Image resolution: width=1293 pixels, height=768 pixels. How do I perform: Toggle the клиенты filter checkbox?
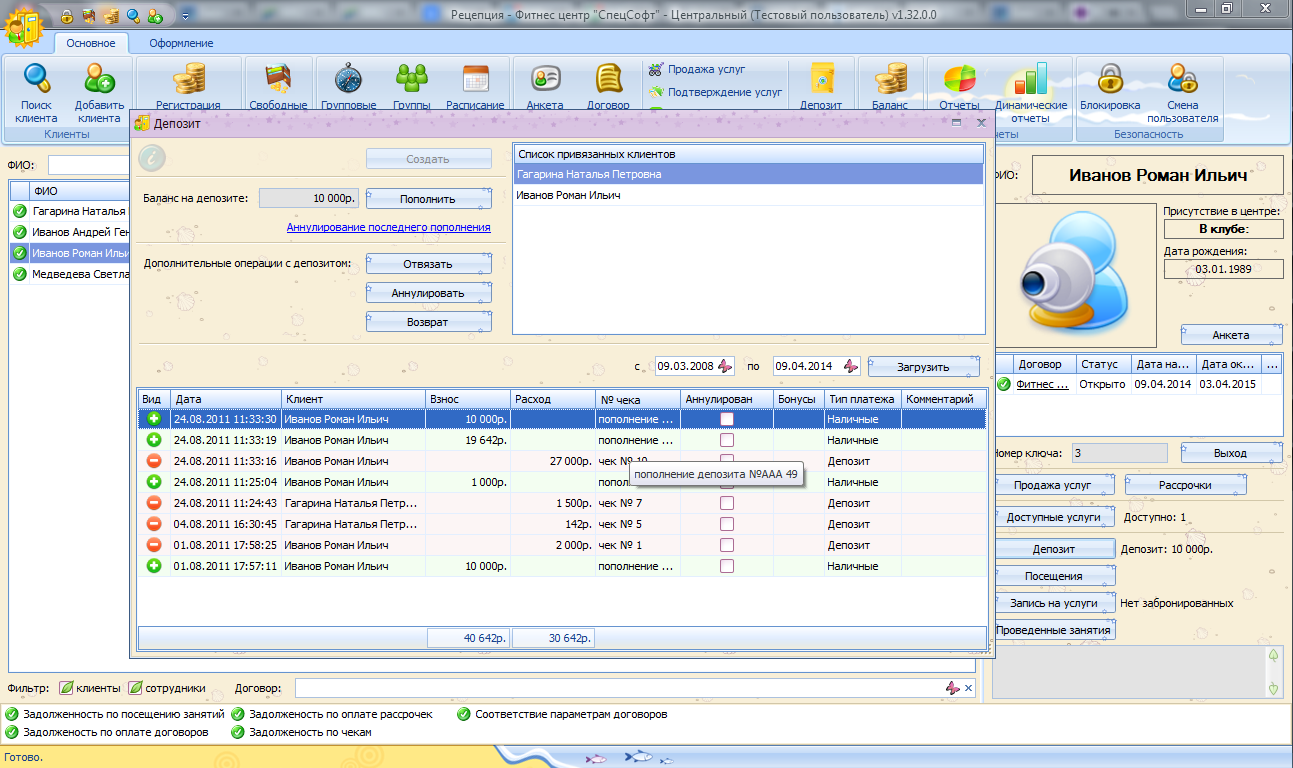coord(66,688)
